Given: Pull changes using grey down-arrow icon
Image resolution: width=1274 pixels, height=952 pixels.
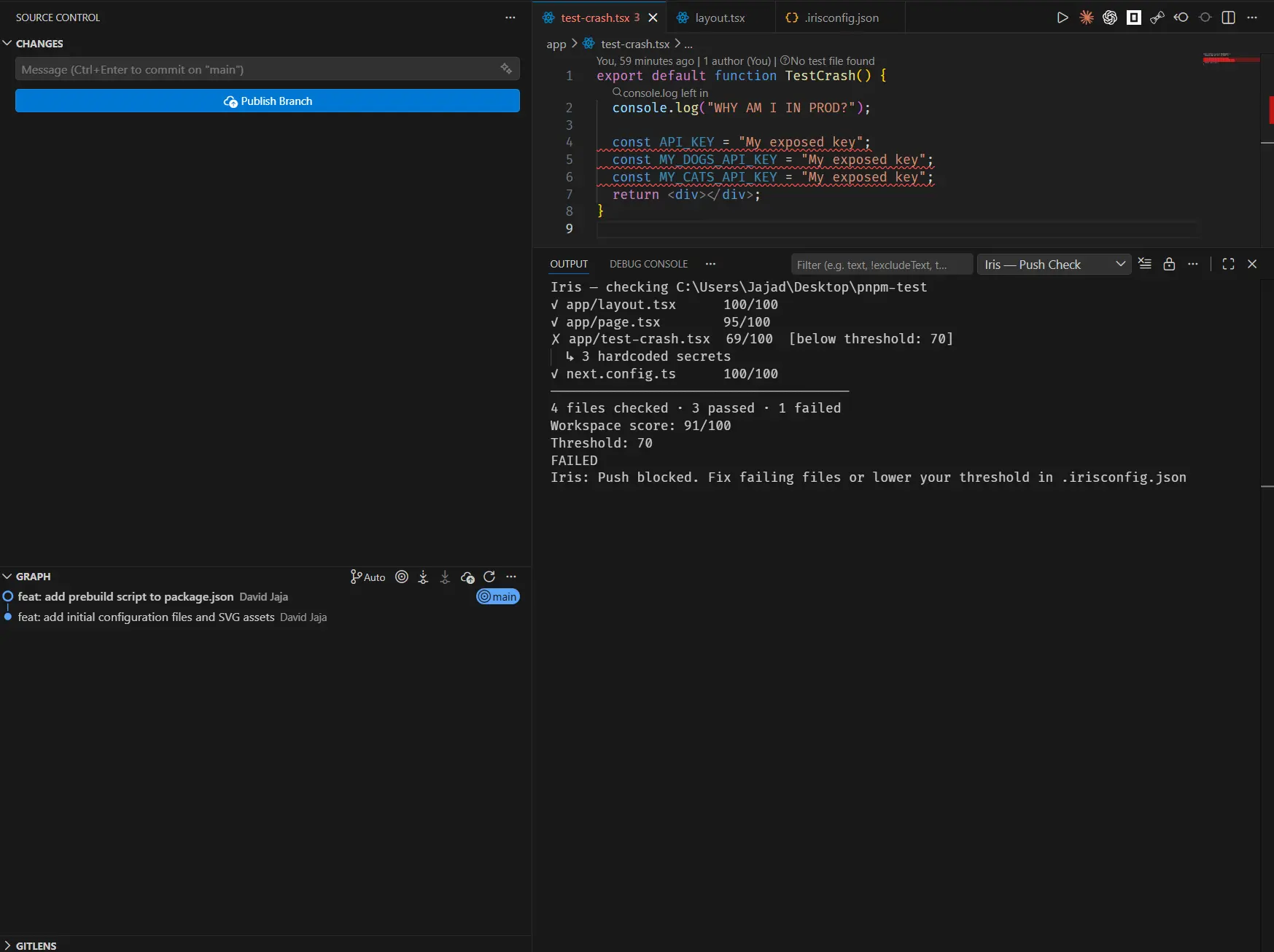Looking at the screenshot, I should 445,577.
